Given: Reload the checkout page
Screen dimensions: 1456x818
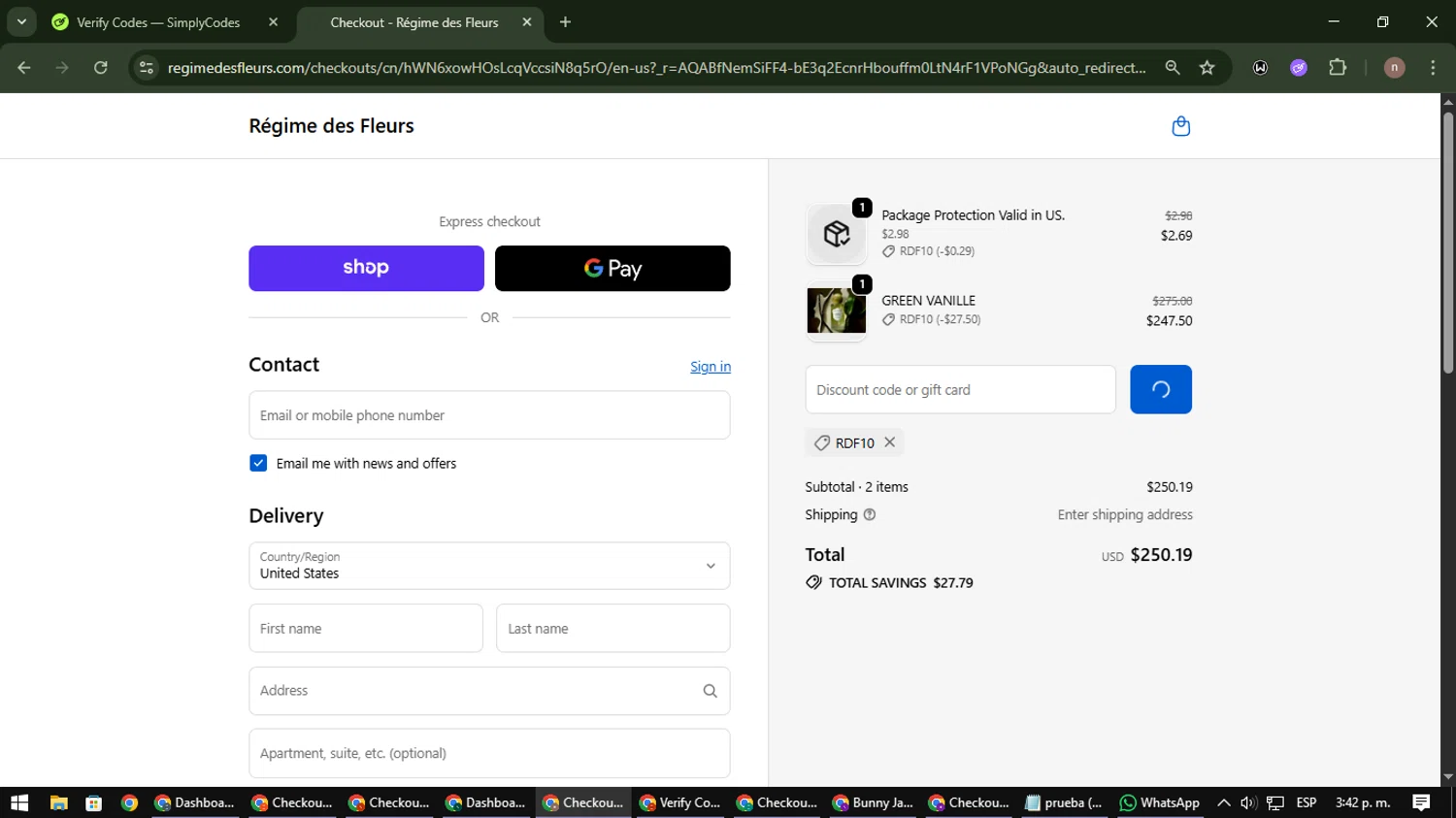Looking at the screenshot, I should pos(101,68).
